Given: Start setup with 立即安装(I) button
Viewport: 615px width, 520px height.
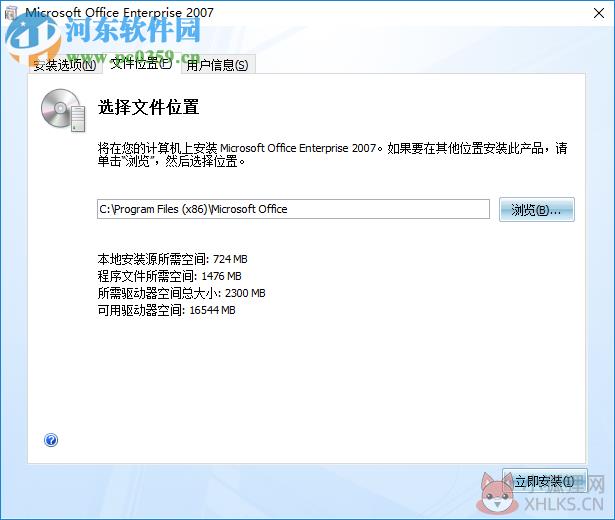Looking at the screenshot, I should (x=544, y=481).
